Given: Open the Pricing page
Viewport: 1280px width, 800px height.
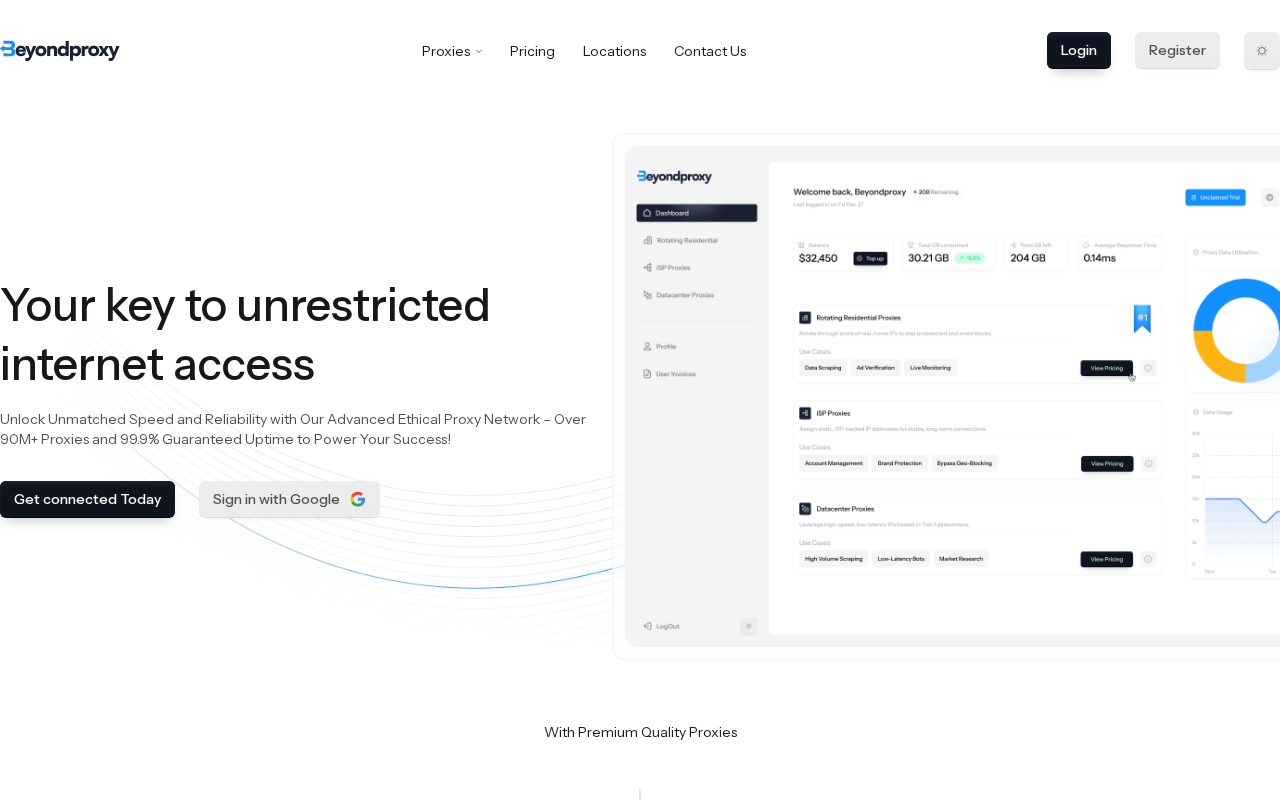Looking at the screenshot, I should [532, 51].
